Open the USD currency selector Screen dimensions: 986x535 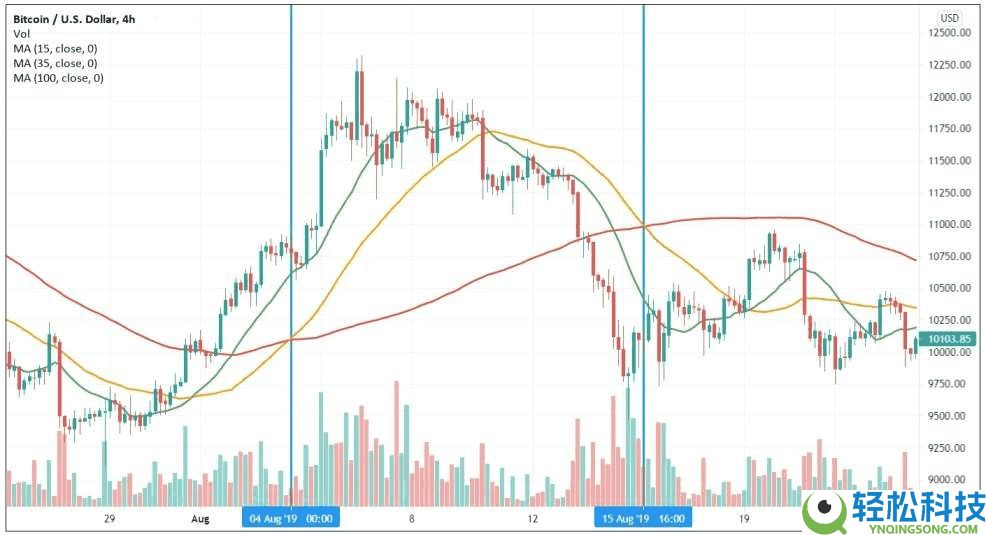click(948, 18)
